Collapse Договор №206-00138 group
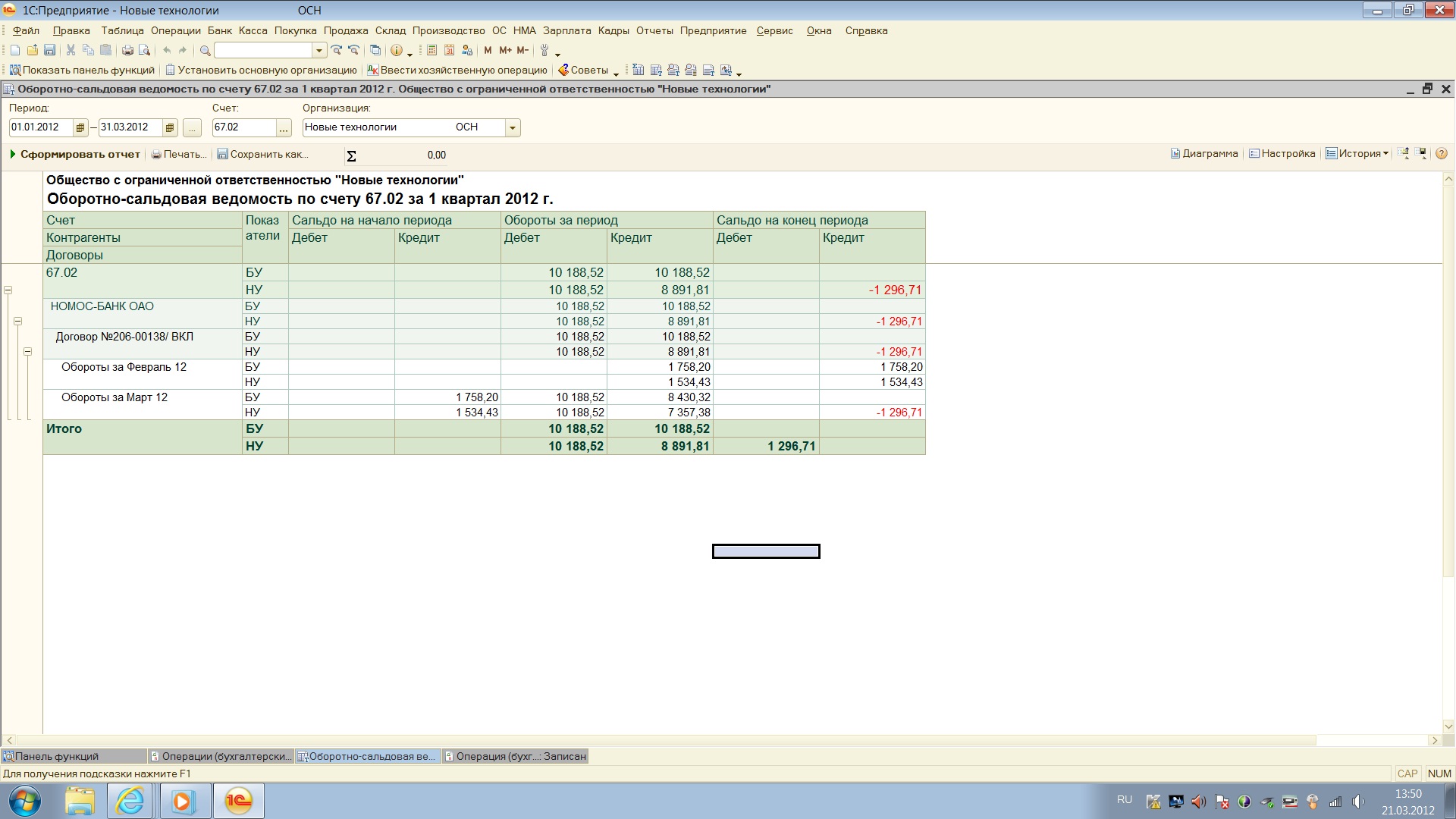The image size is (1456, 819). pos(28,352)
